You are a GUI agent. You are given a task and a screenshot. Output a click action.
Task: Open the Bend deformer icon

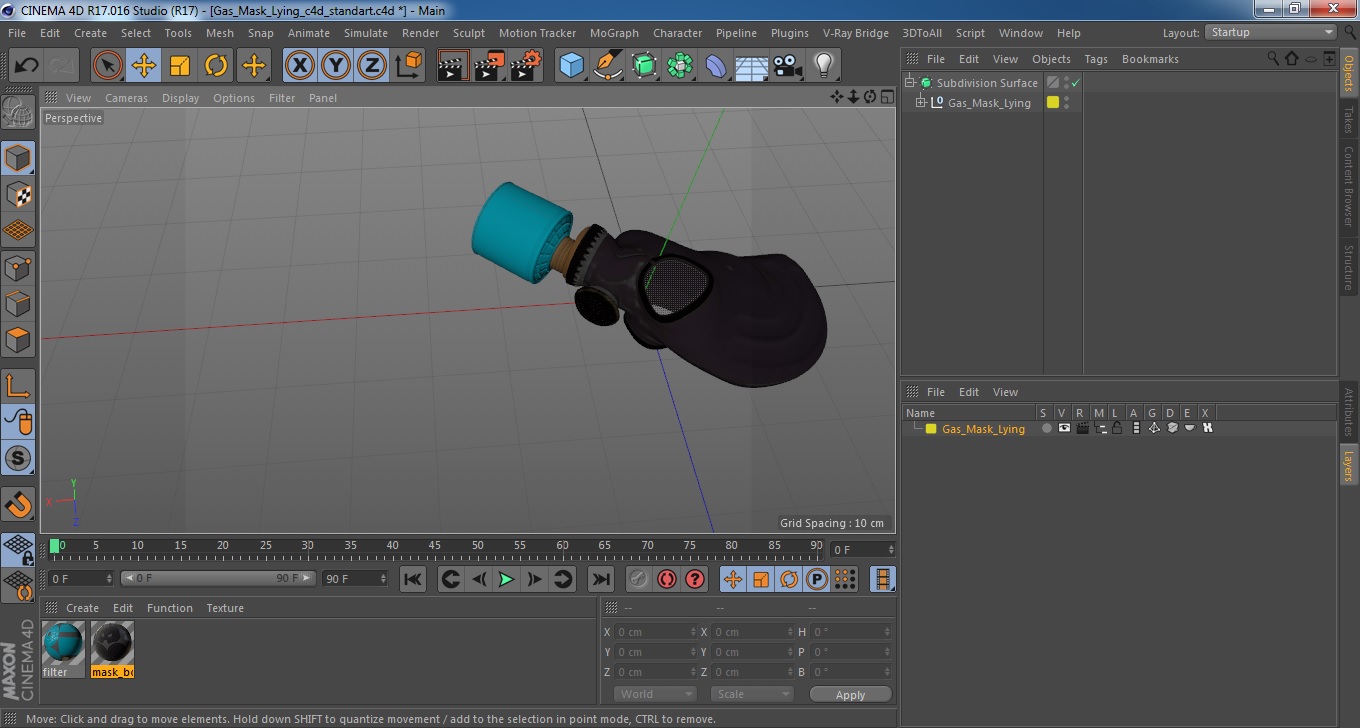(x=715, y=66)
